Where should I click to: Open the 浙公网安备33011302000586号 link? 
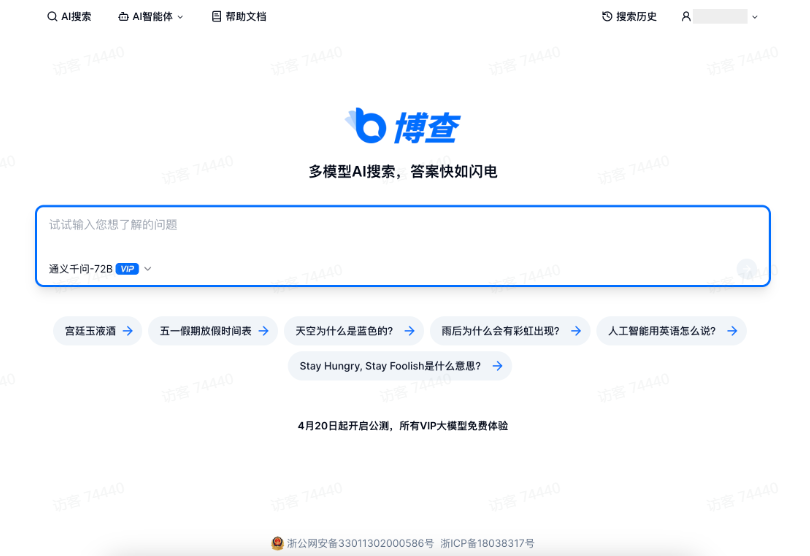point(360,543)
